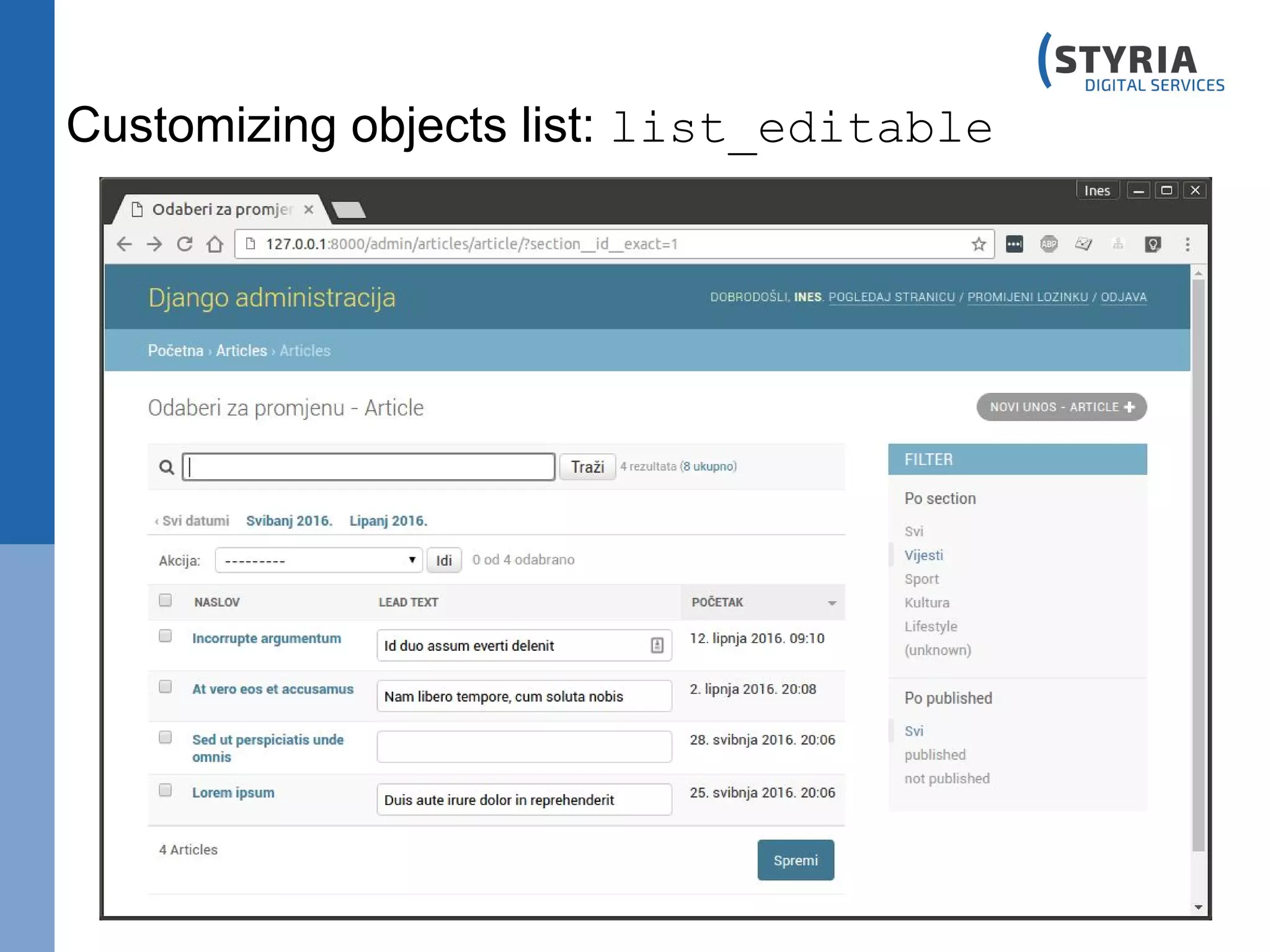Open the Akcija action dropdown
1270x952 pixels.
coord(319,560)
